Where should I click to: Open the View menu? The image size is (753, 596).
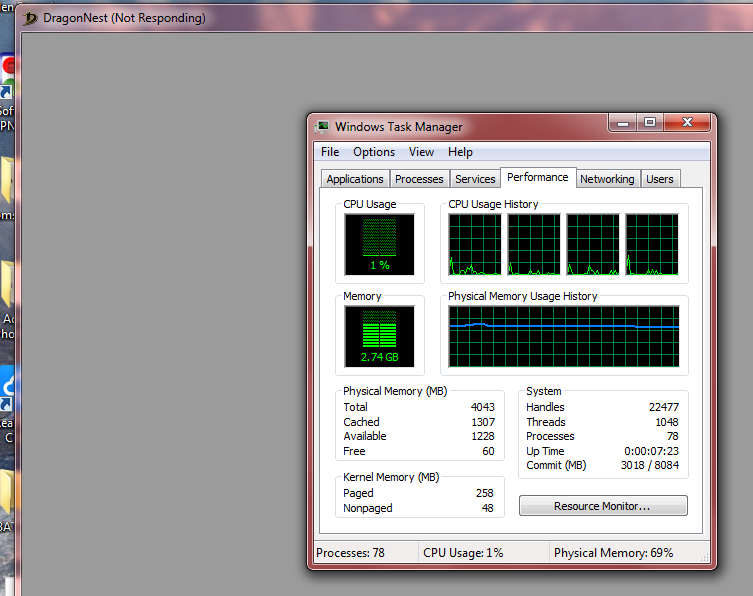pyautogui.click(x=421, y=152)
